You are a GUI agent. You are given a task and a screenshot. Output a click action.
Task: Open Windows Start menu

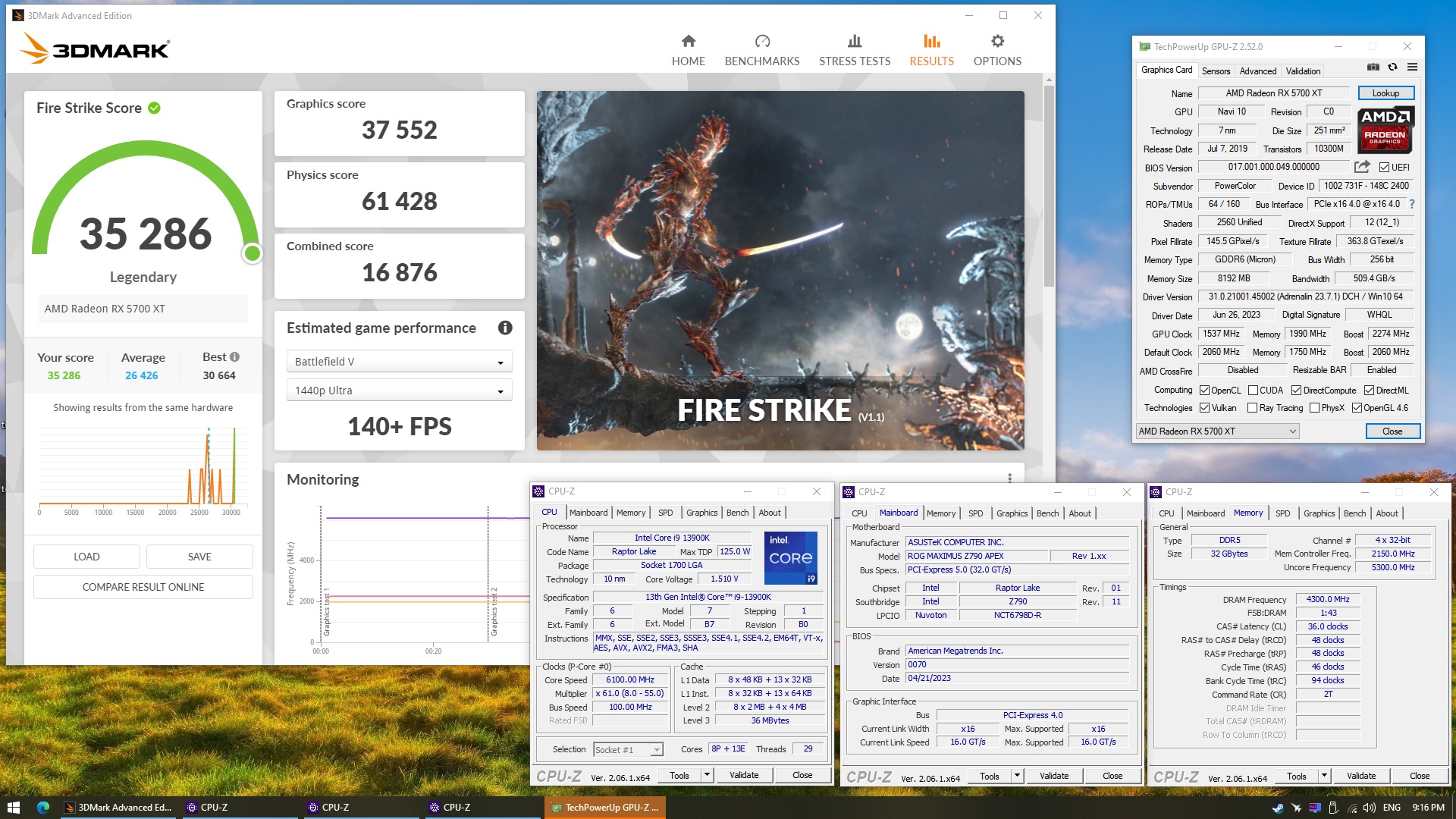point(13,808)
